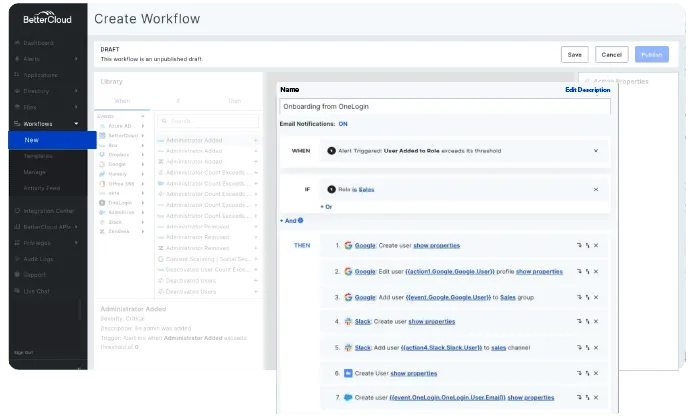The height and width of the screenshot is (420, 690).
Task: Remove the WHEN alert trigger condition
Action: click(x=596, y=151)
